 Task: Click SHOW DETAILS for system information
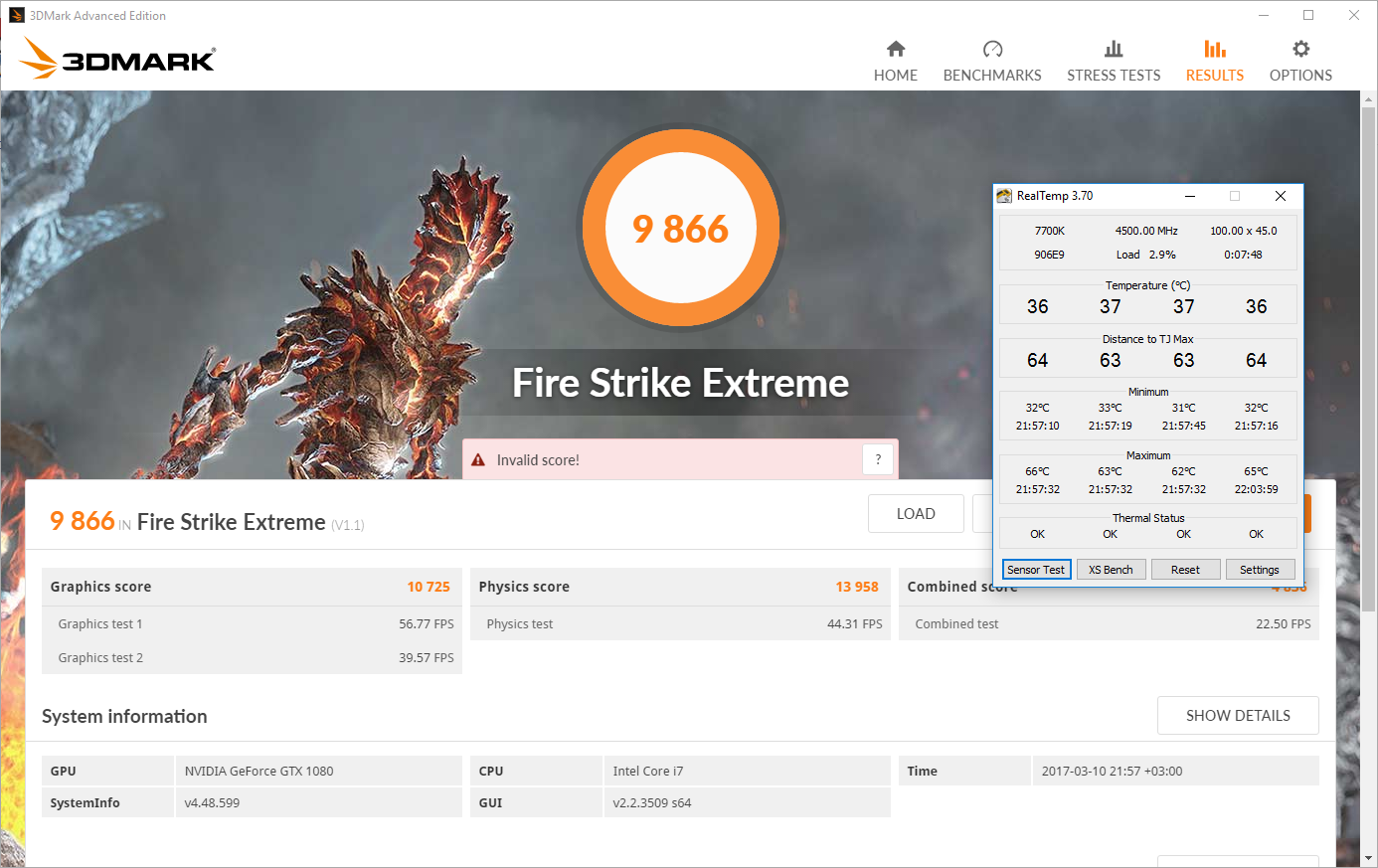point(1238,716)
